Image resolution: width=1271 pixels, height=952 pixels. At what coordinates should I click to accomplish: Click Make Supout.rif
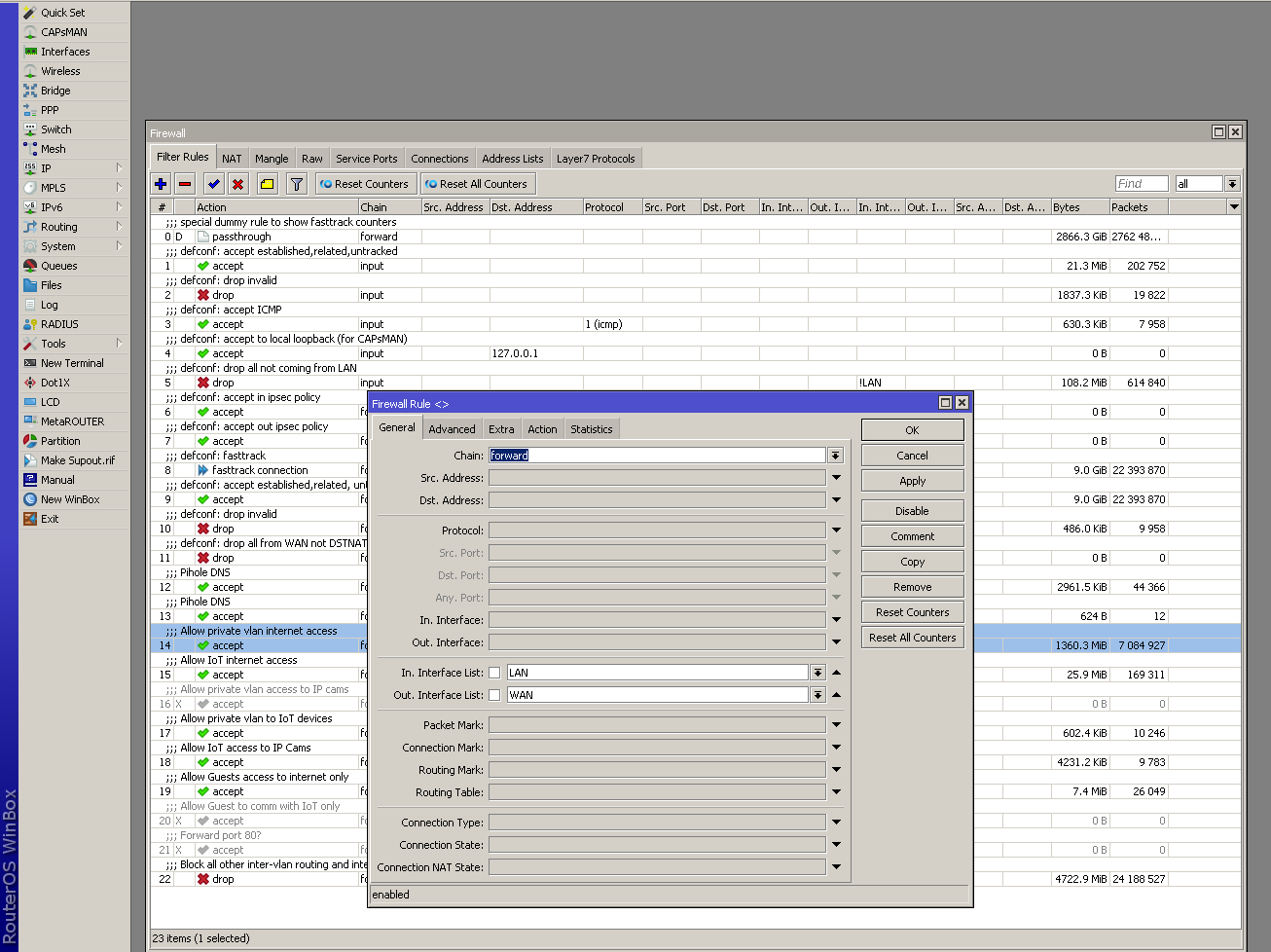77,460
